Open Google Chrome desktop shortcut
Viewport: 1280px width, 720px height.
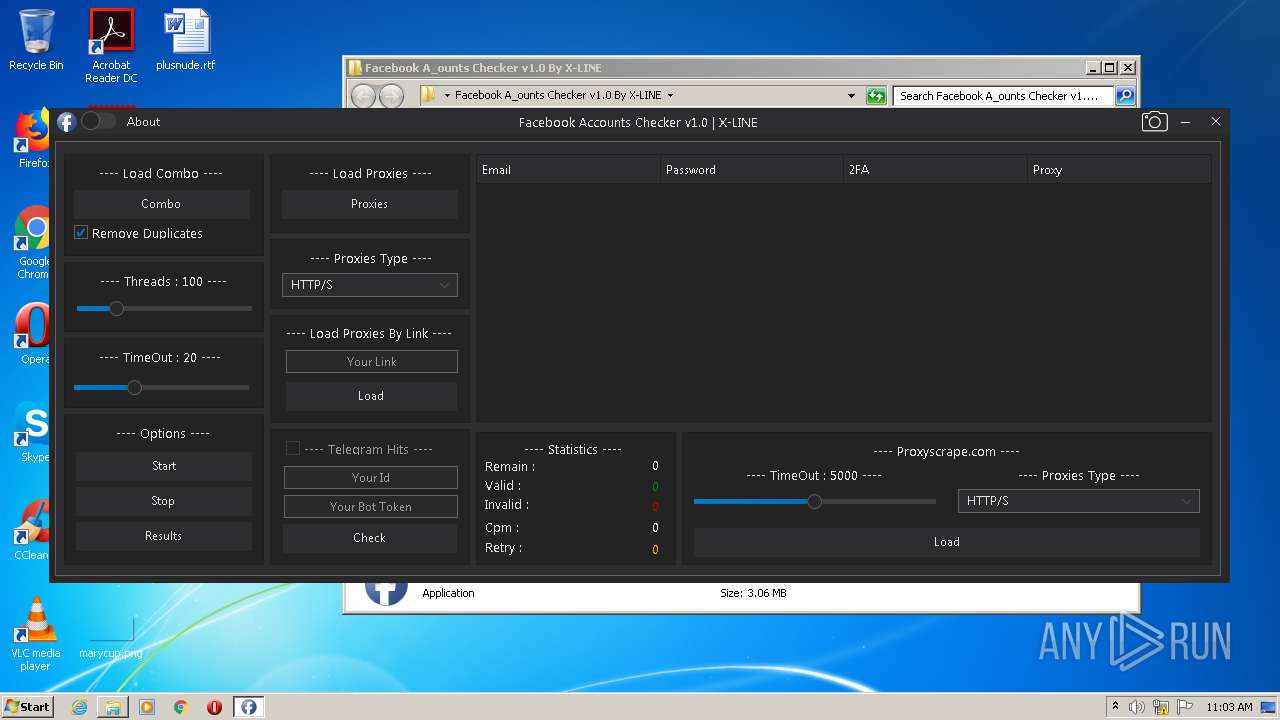point(31,243)
